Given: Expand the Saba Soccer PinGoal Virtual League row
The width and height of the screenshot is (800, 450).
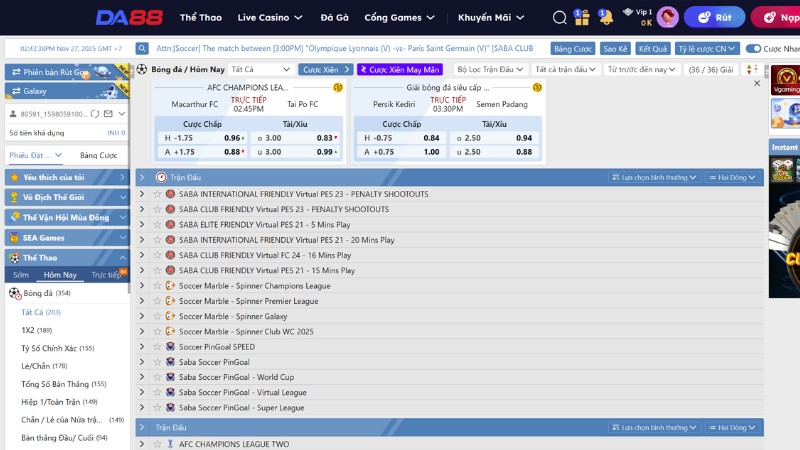Looking at the screenshot, I should 142,392.
